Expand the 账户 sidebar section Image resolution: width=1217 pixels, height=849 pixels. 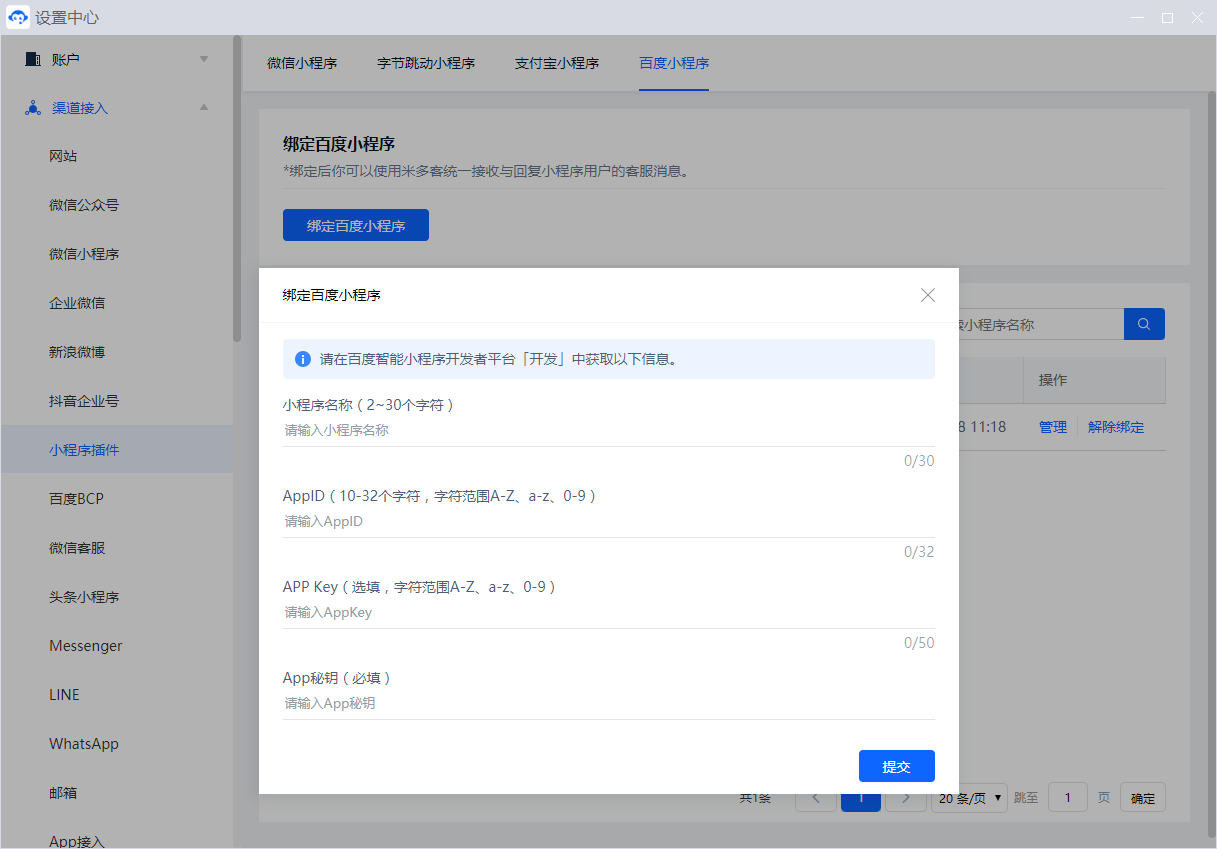tap(204, 59)
